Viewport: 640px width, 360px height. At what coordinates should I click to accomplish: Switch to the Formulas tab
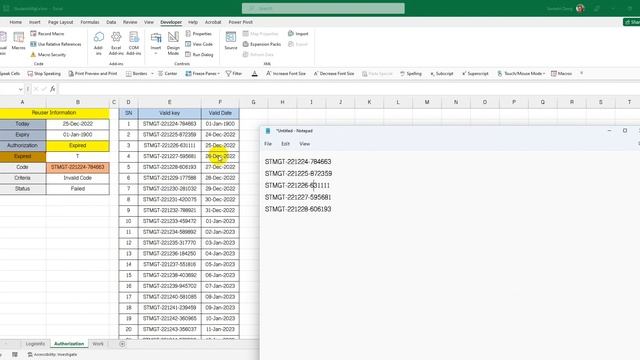(90, 22)
